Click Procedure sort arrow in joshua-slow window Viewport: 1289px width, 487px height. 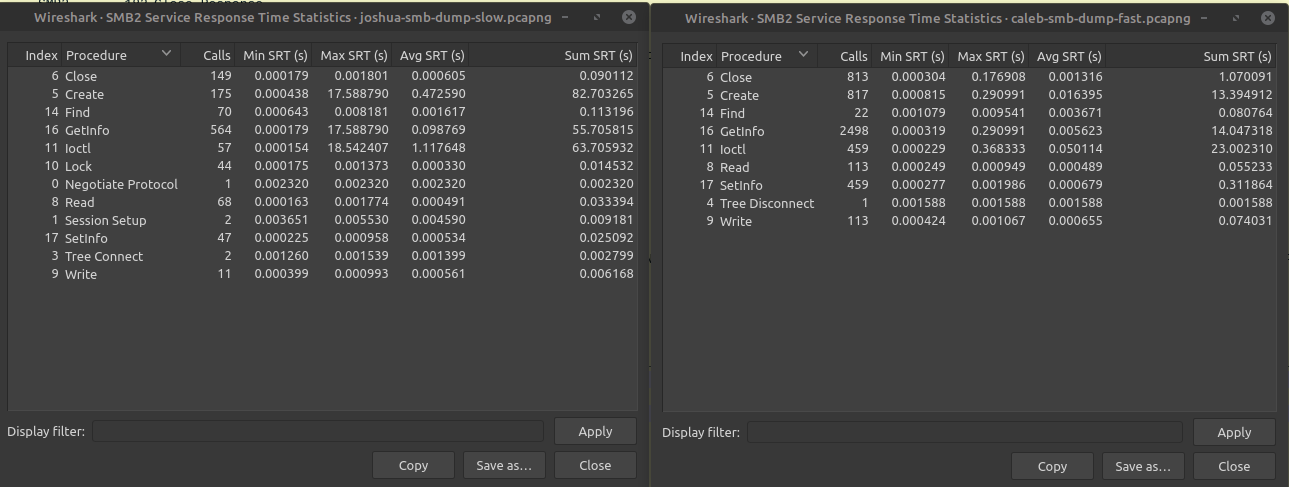tap(166, 54)
